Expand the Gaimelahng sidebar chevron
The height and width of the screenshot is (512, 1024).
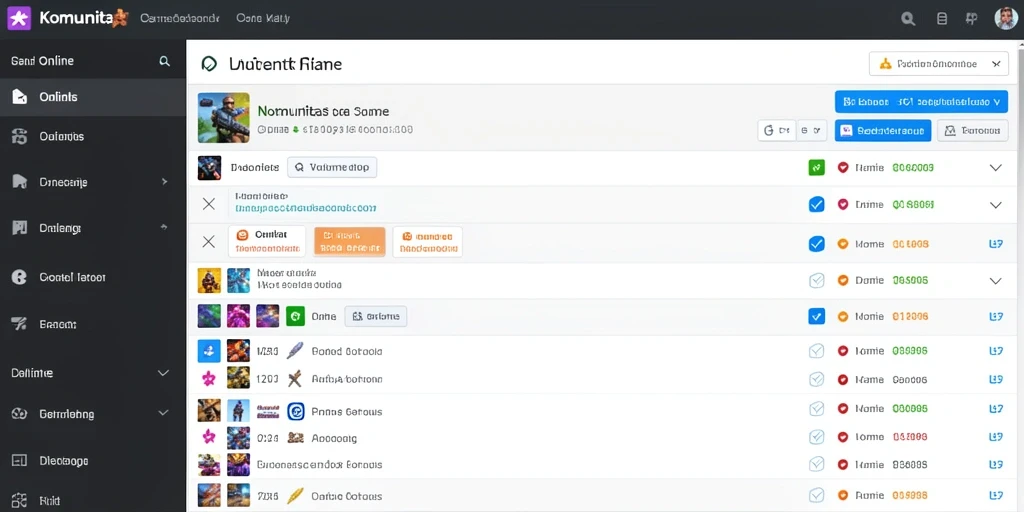(163, 413)
